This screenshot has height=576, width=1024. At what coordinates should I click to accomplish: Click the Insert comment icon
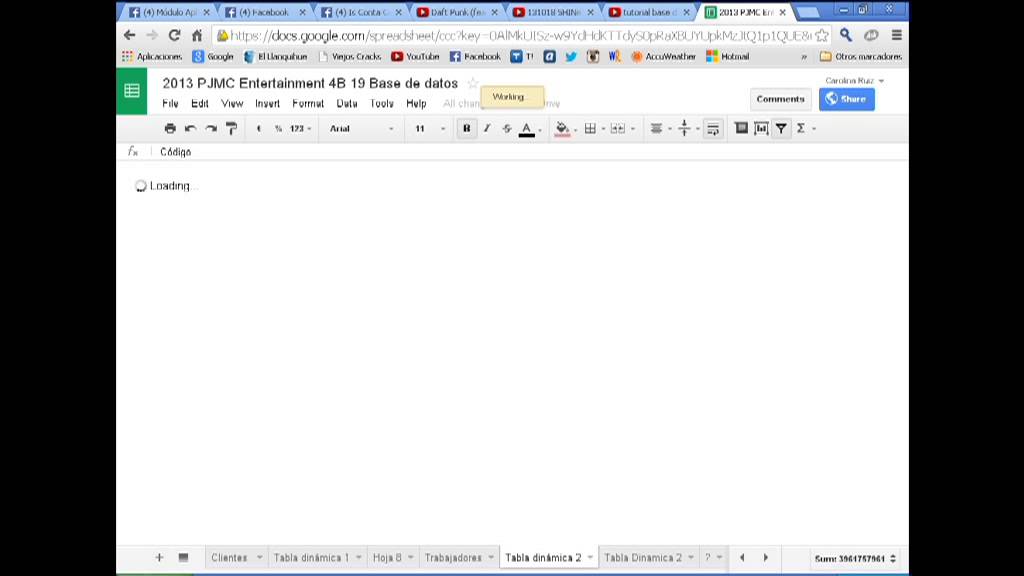[x=741, y=128]
